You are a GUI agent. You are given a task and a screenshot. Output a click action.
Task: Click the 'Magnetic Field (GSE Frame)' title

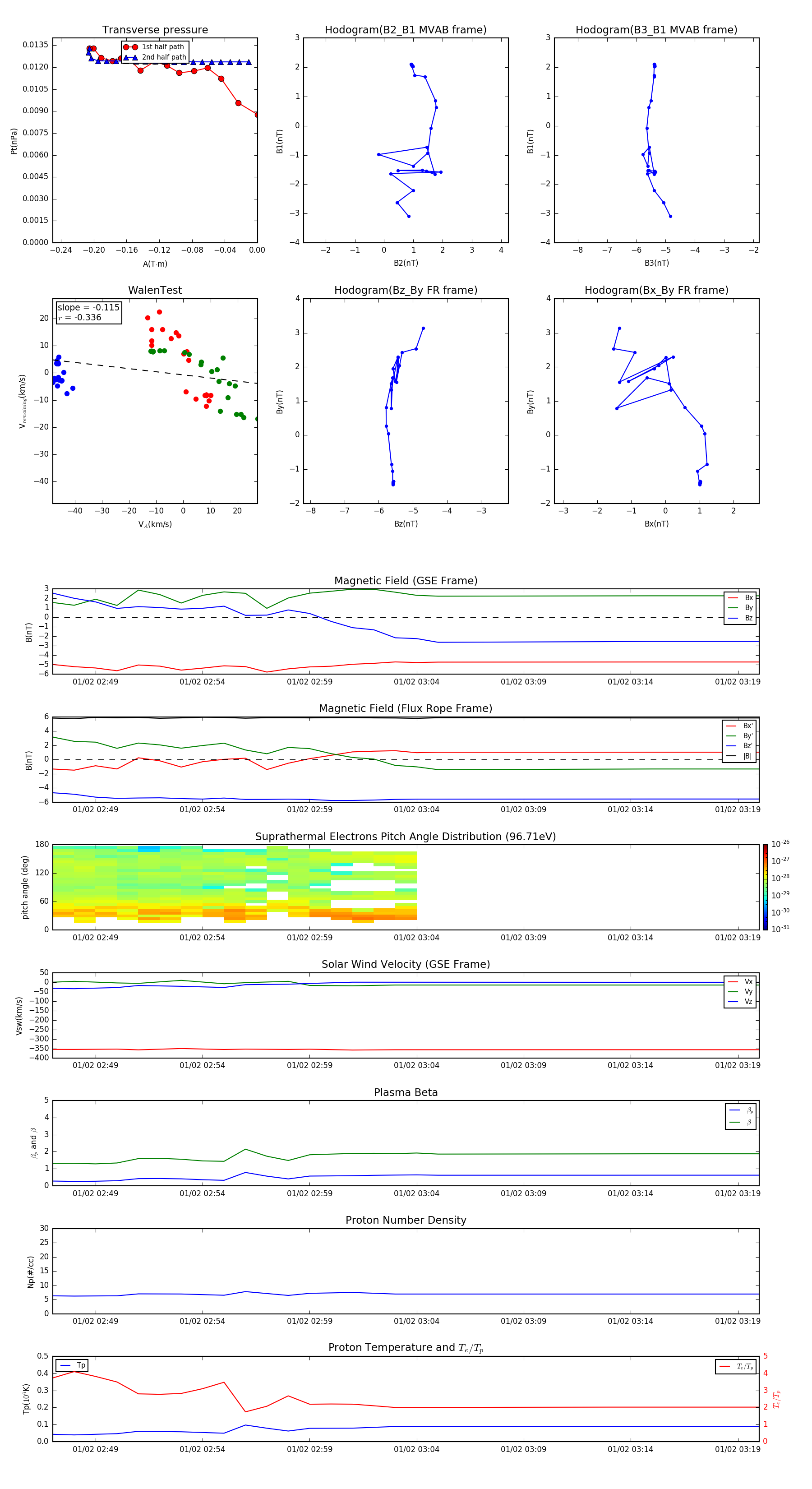pyautogui.click(x=406, y=581)
